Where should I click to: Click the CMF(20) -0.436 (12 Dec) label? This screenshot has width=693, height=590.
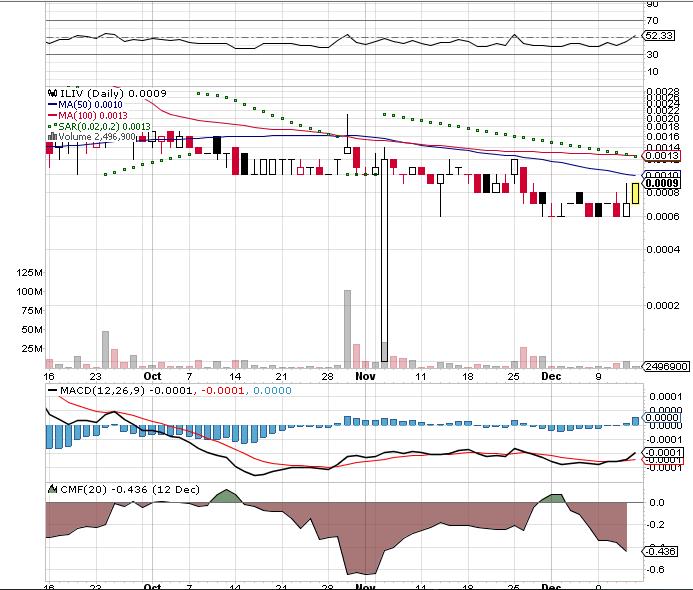129,489
